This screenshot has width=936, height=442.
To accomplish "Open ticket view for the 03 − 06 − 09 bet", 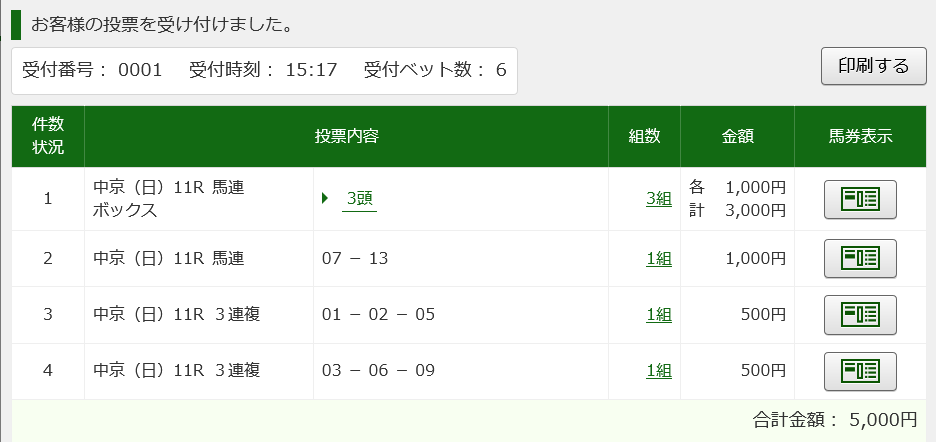I will (860, 371).
